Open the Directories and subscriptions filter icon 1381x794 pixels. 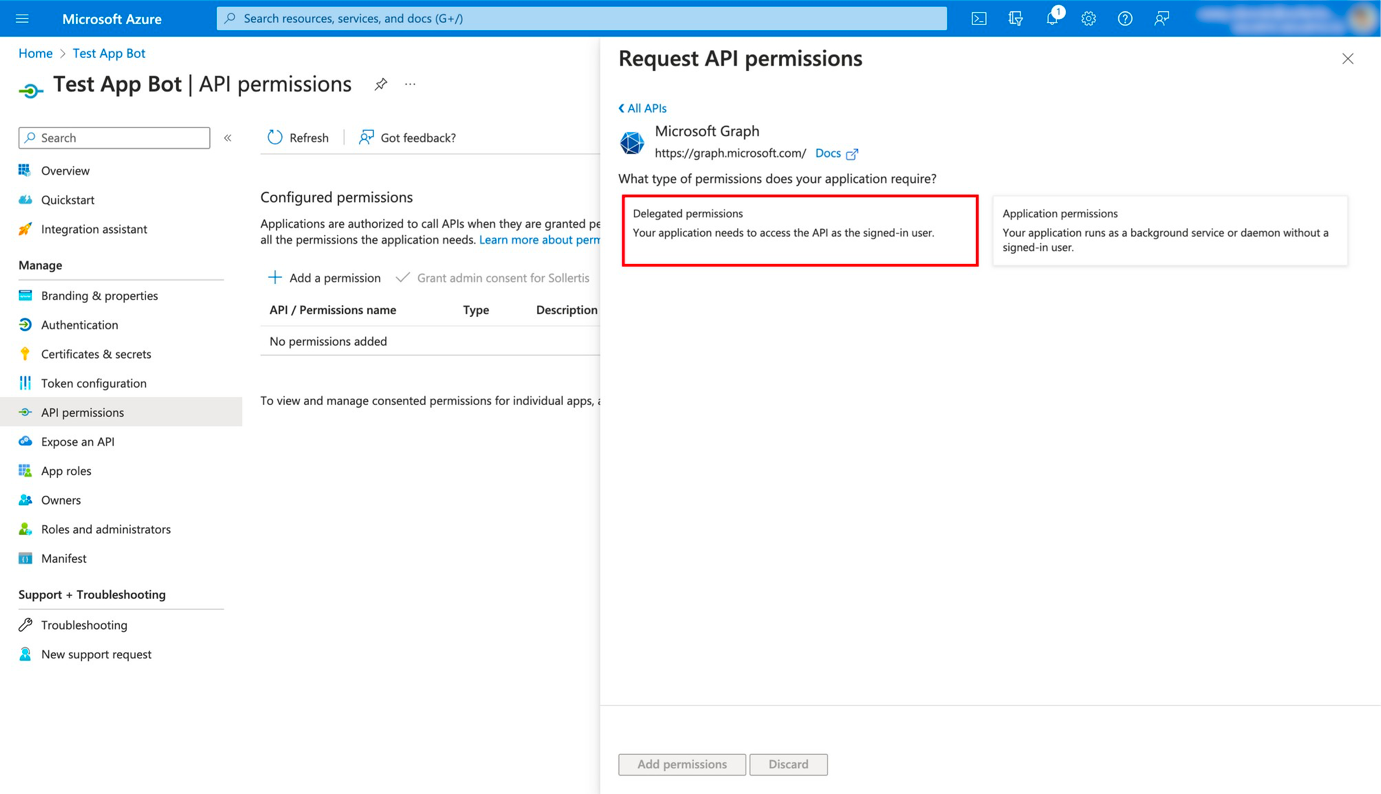click(1015, 18)
